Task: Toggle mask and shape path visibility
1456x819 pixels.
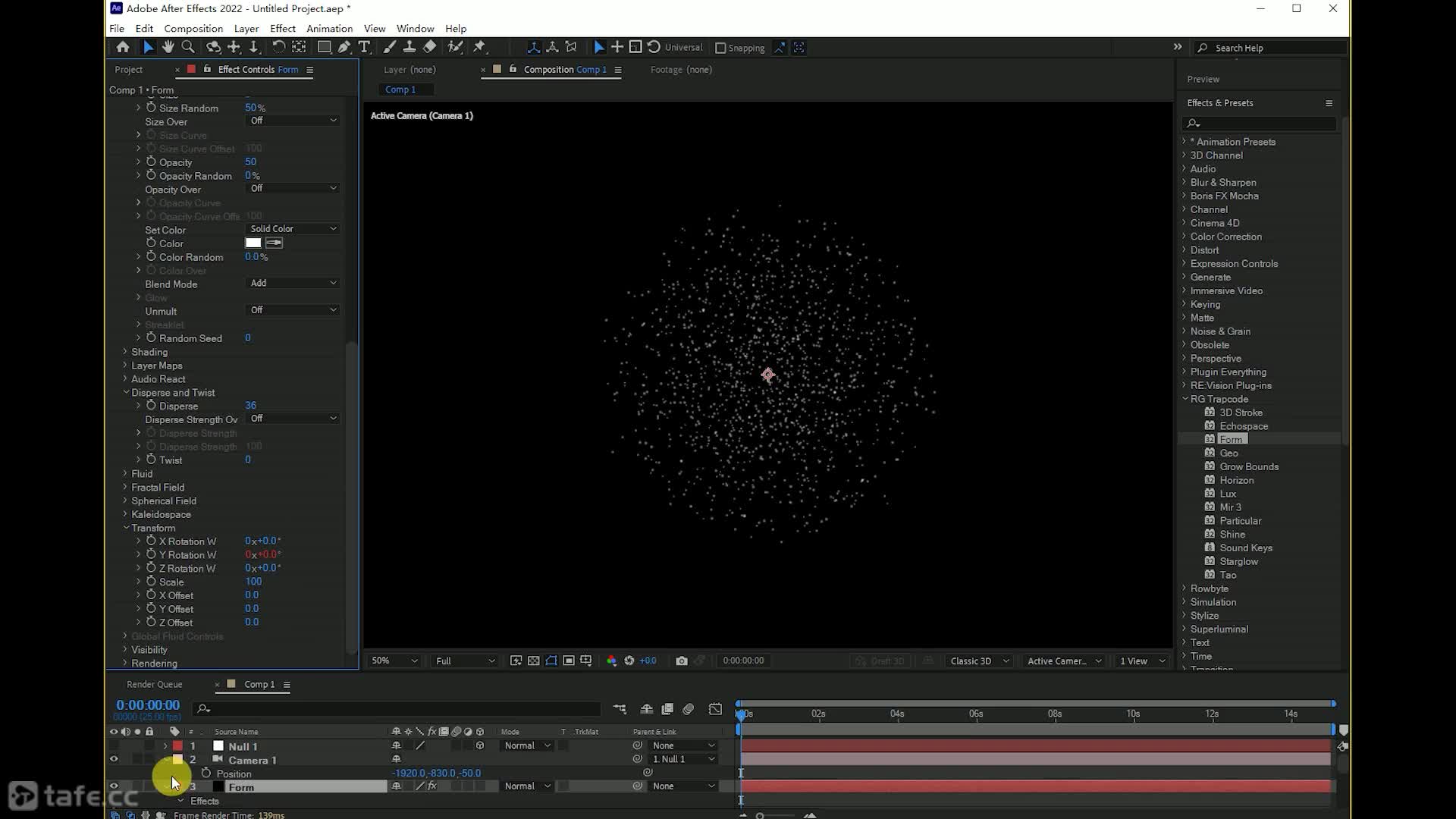Action: click(551, 661)
